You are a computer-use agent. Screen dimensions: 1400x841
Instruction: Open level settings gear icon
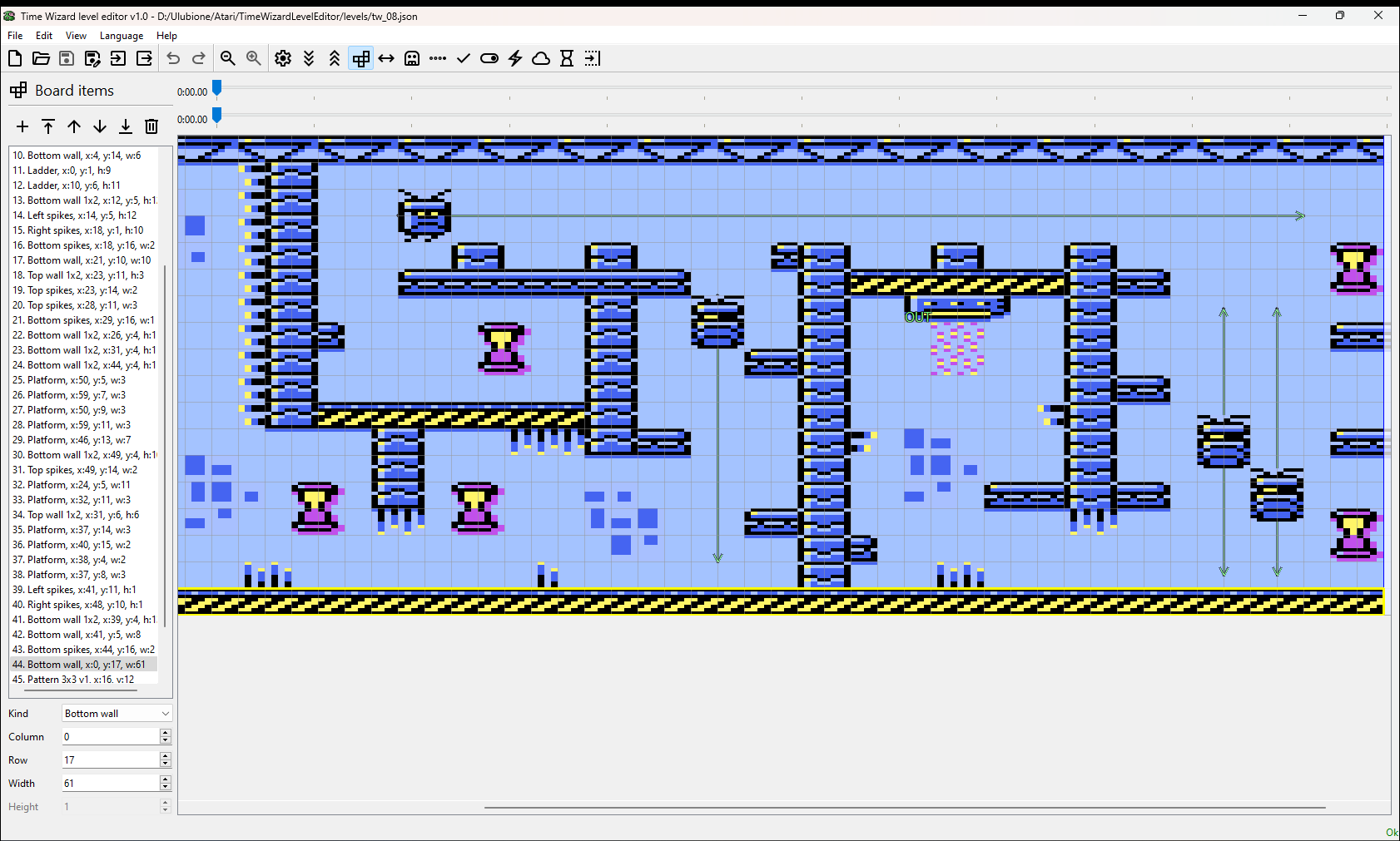point(283,58)
